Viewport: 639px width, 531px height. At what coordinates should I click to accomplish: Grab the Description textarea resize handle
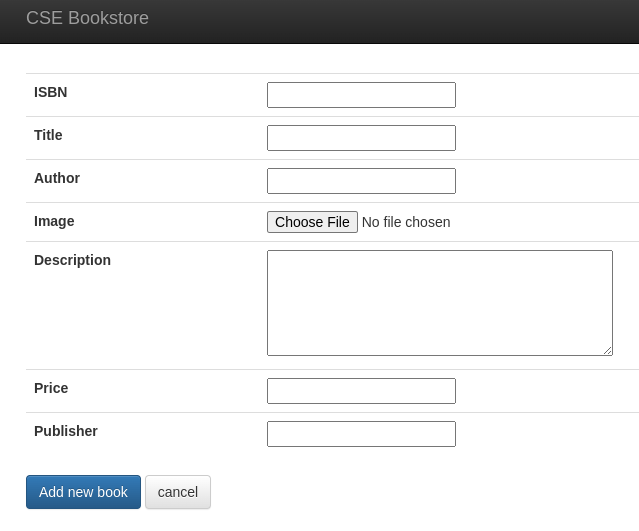coord(607,350)
